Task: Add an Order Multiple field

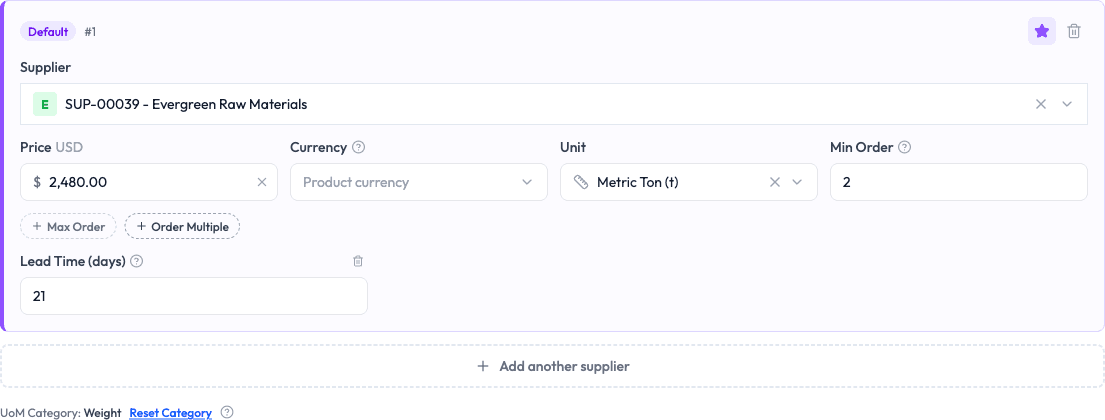Action: click(183, 227)
